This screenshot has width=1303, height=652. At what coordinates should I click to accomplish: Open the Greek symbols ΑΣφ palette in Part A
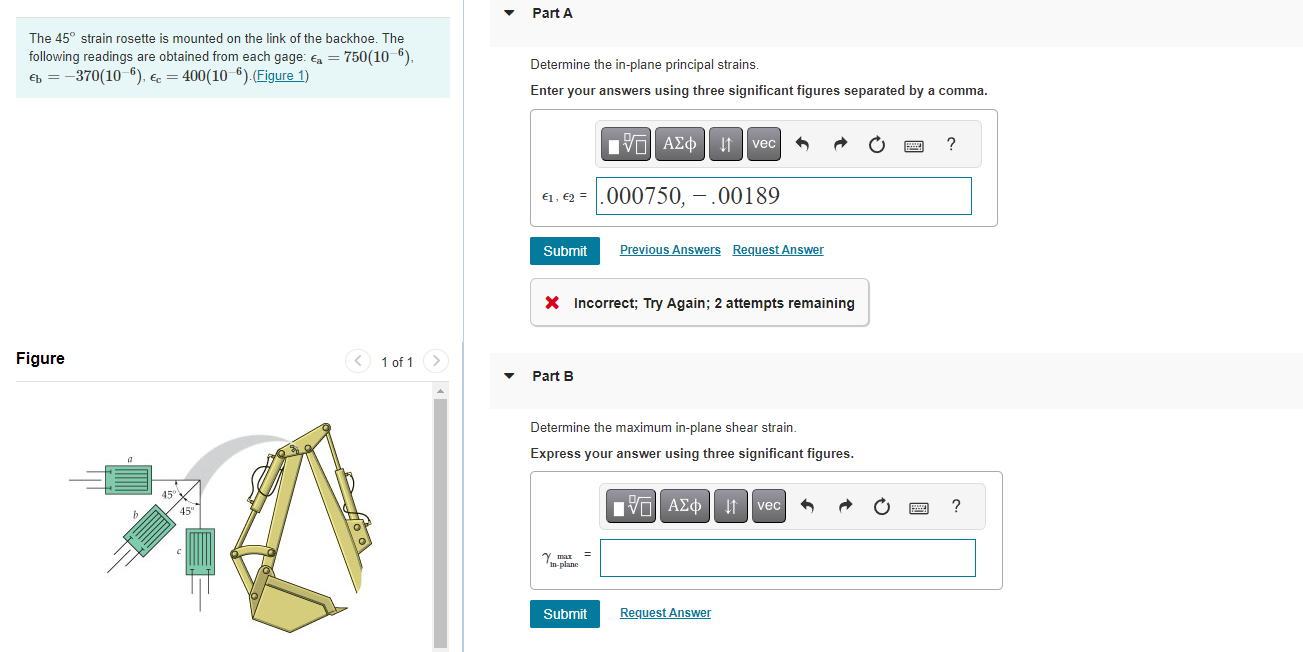pos(679,143)
